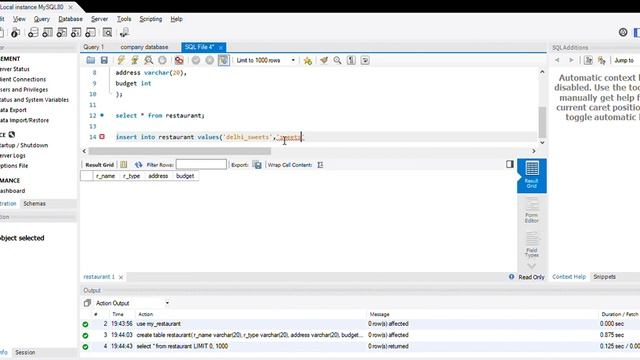Open Context Help tab
This screenshot has width=640, height=360.
[569, 277]
